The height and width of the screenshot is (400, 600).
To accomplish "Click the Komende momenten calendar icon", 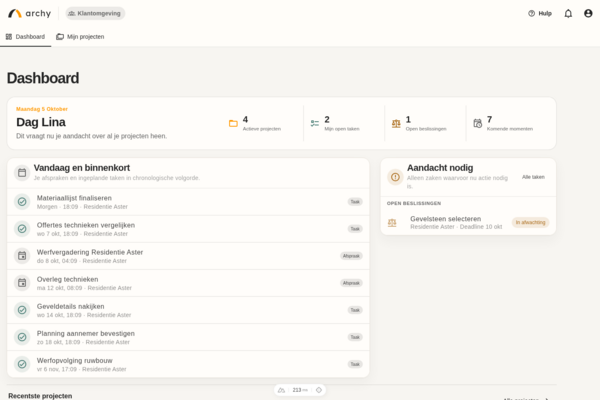I will 478,123.
